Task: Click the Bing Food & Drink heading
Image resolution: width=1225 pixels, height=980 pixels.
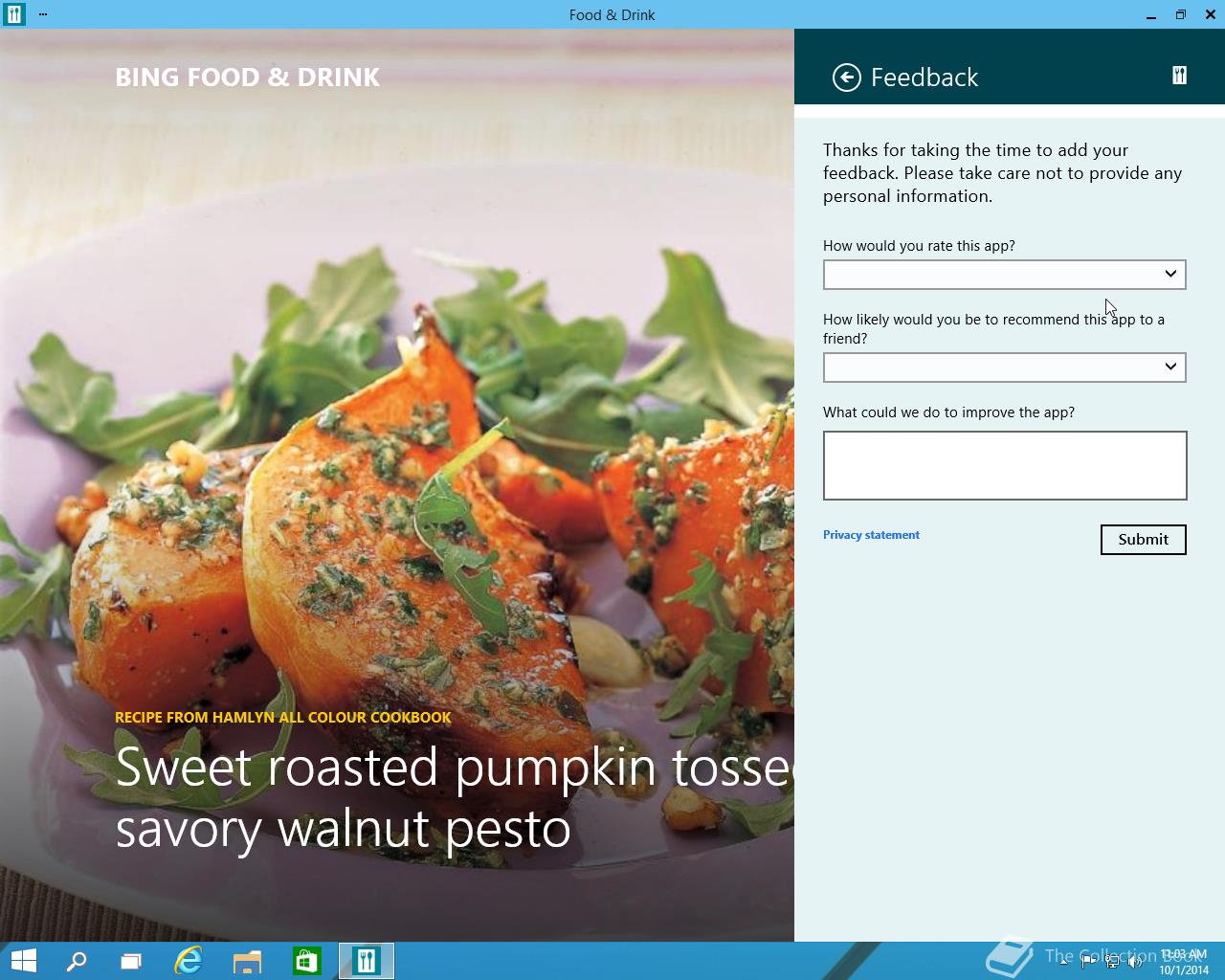Action: pos(247,78)
